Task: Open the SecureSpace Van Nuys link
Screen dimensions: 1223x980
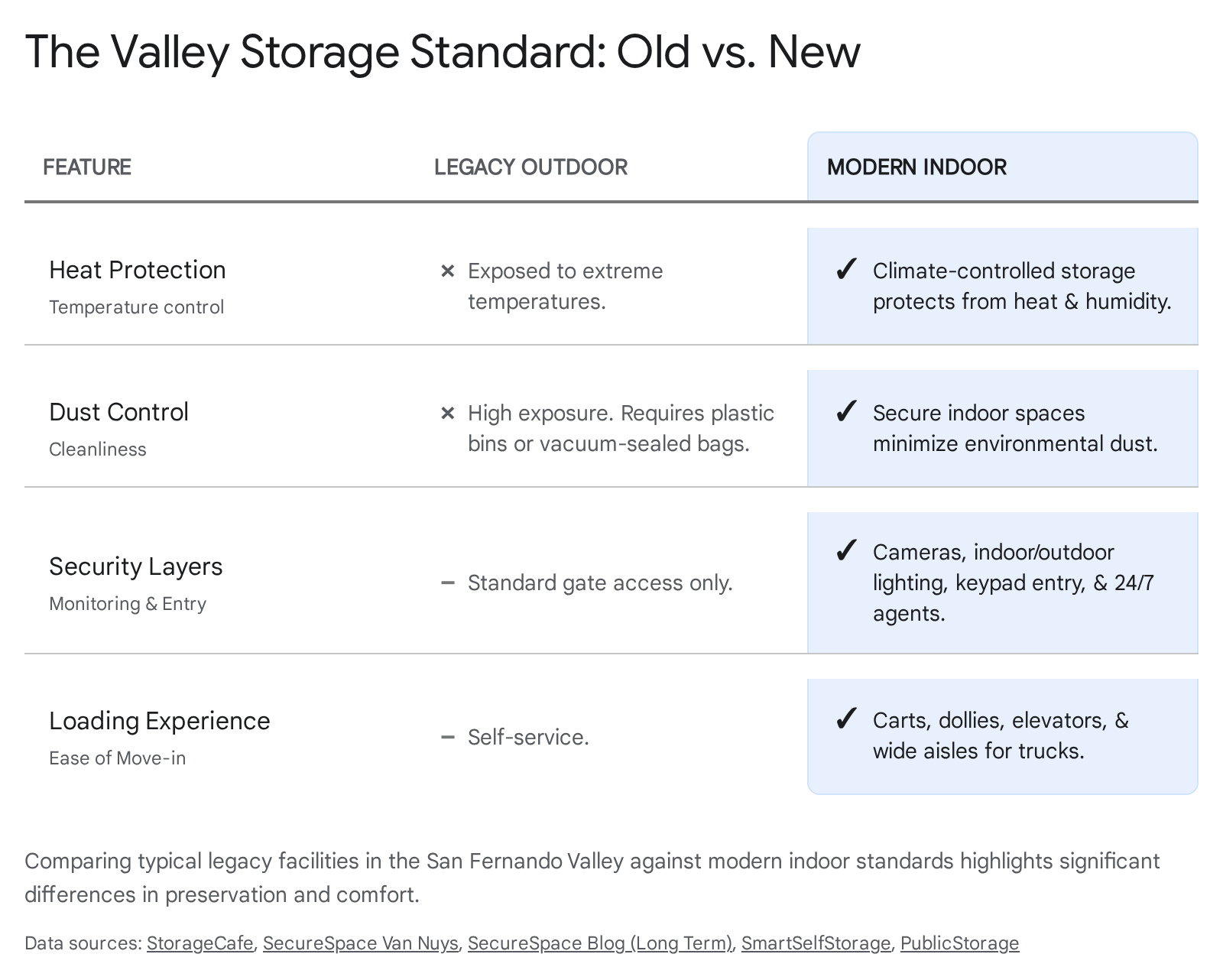Action: click(x=360, y=943)
